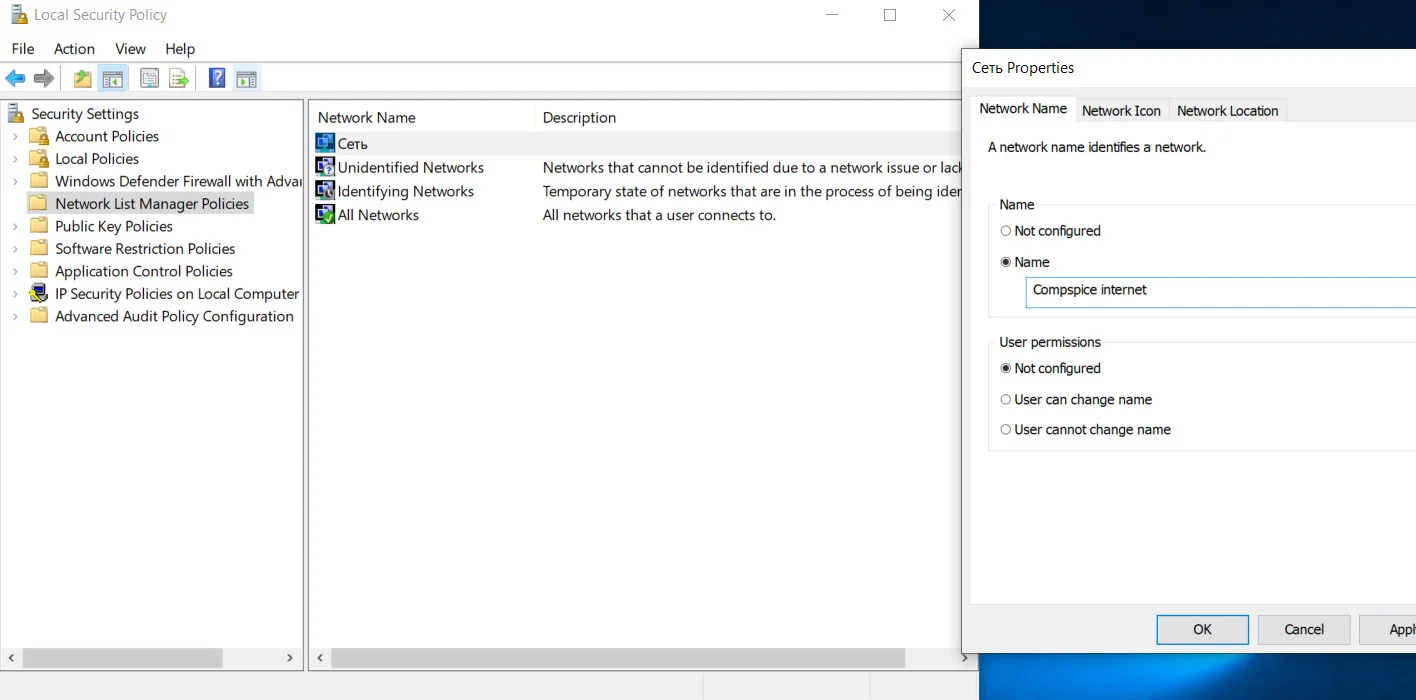Select the Network Name tab
Image resolution: width=1416 pixels, height=700 pixels.
(x=1023, y=108)
